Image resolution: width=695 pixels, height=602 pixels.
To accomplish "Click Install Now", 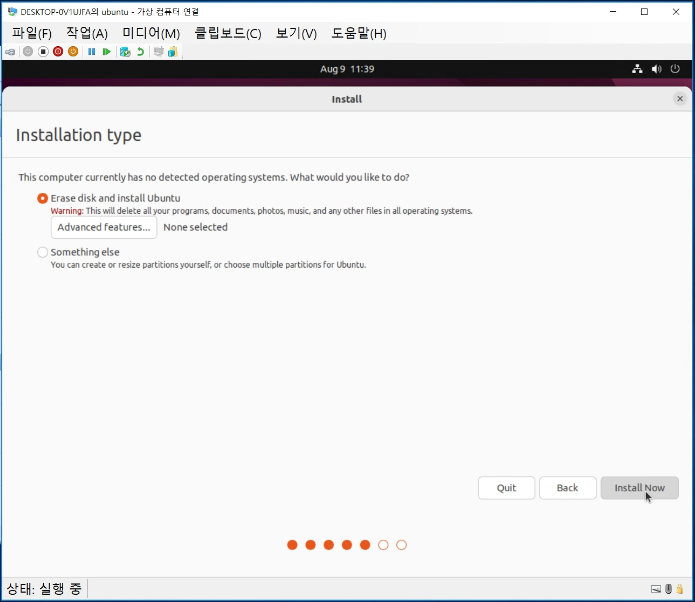I will tap(640, 488).
